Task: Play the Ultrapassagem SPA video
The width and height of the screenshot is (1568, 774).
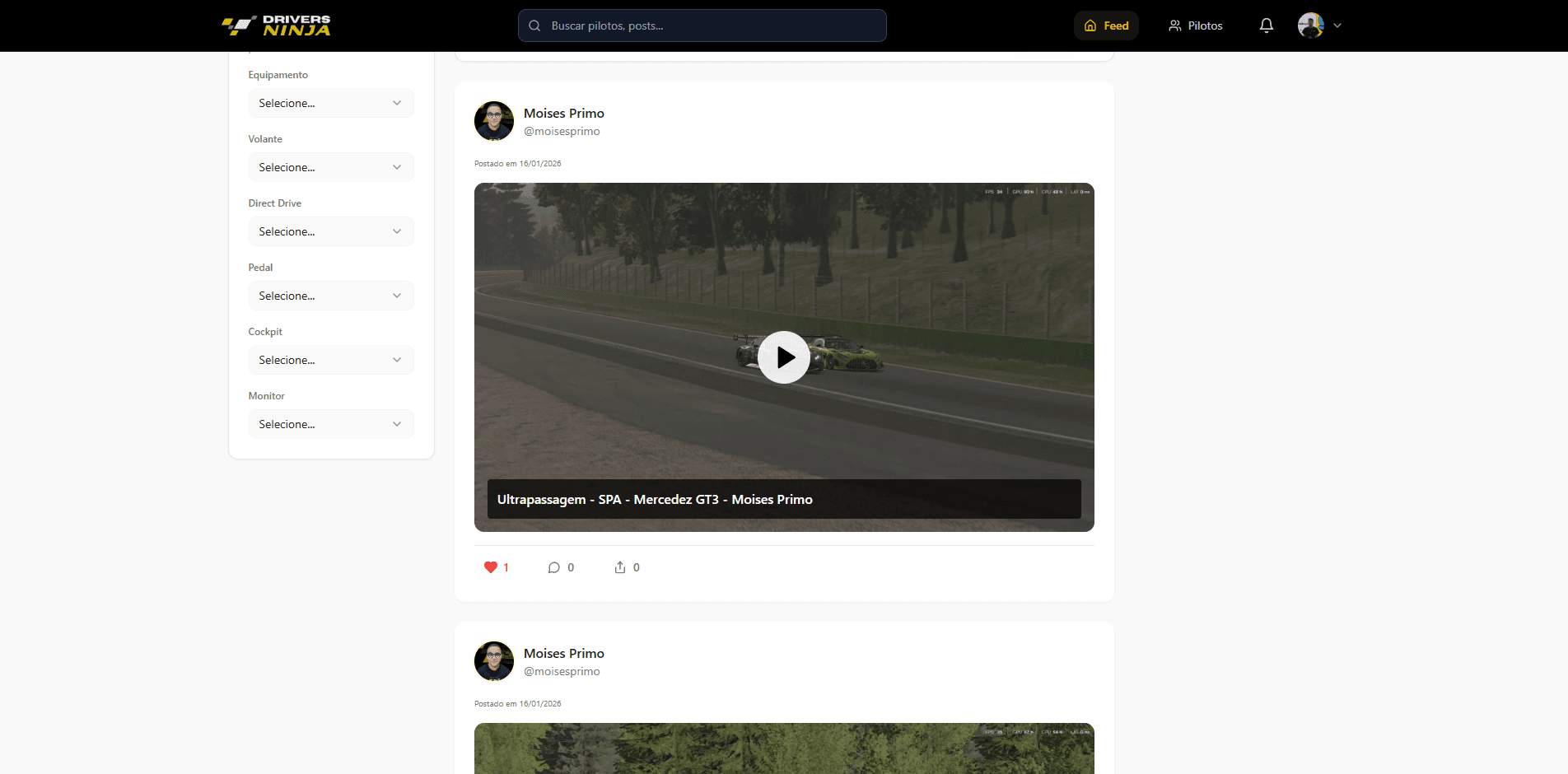Action: point(783,357)
